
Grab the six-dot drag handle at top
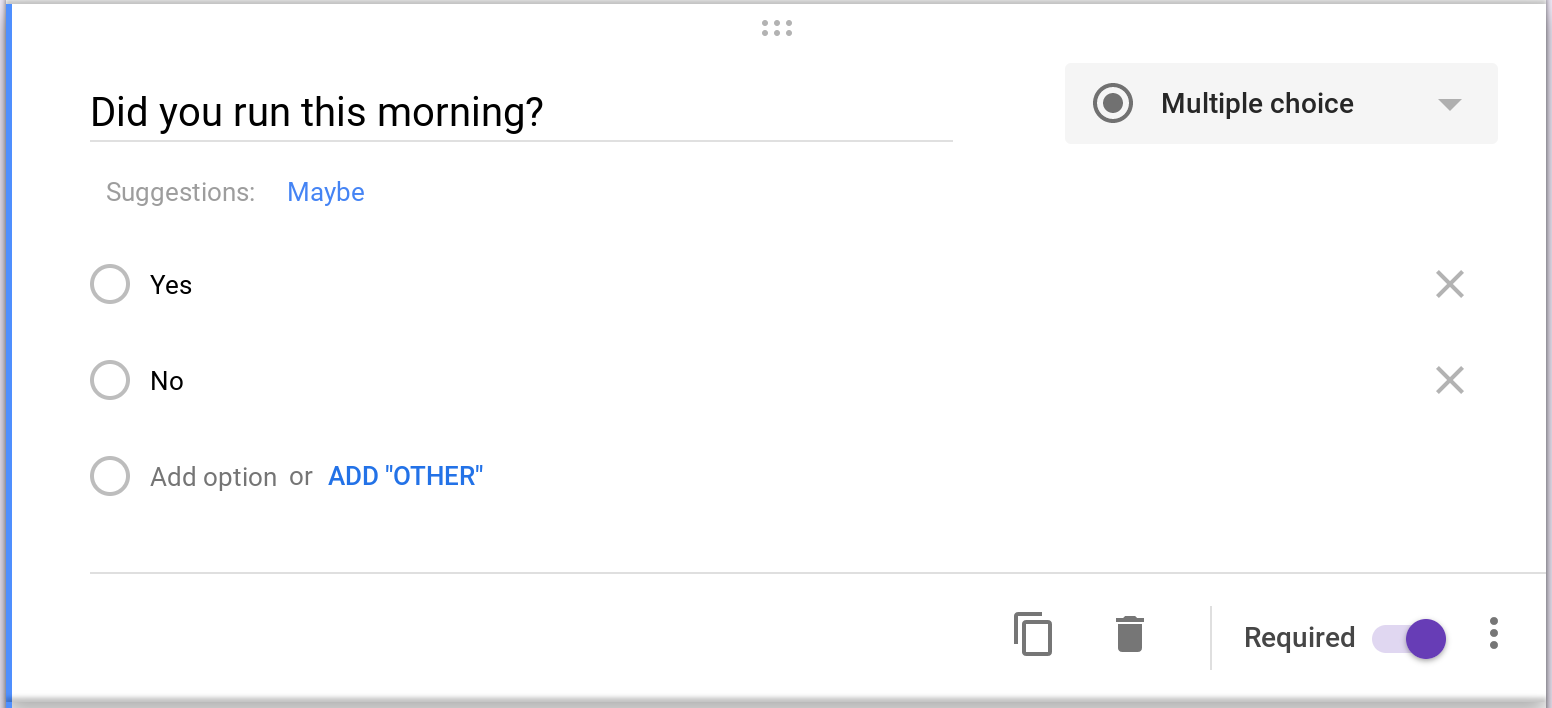777,28
